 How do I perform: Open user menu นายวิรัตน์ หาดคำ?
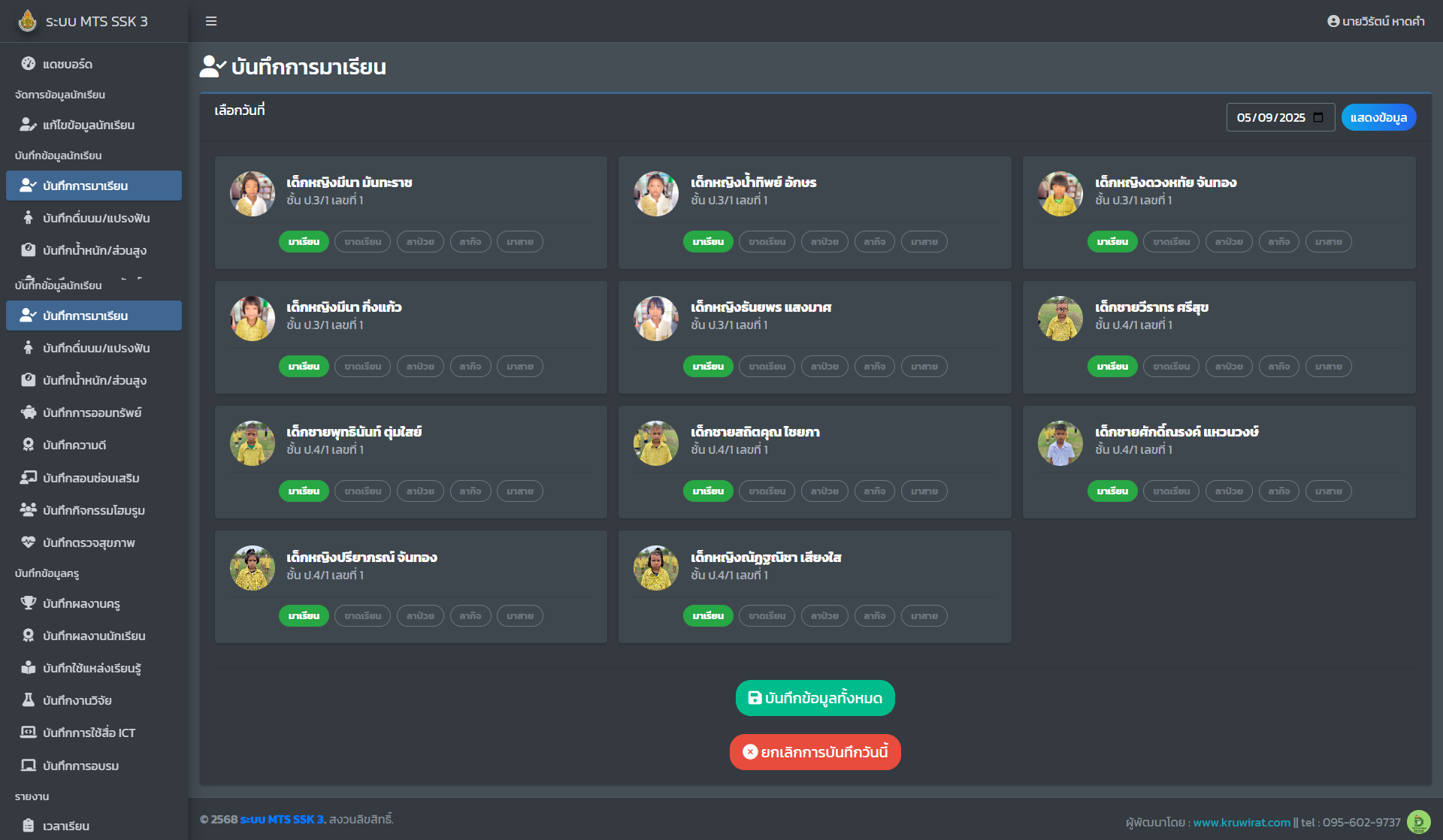tap(1375, 21)
